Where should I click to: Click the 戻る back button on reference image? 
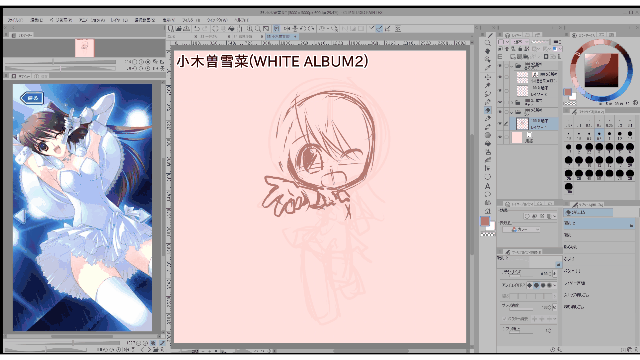[x=31, y=98]
